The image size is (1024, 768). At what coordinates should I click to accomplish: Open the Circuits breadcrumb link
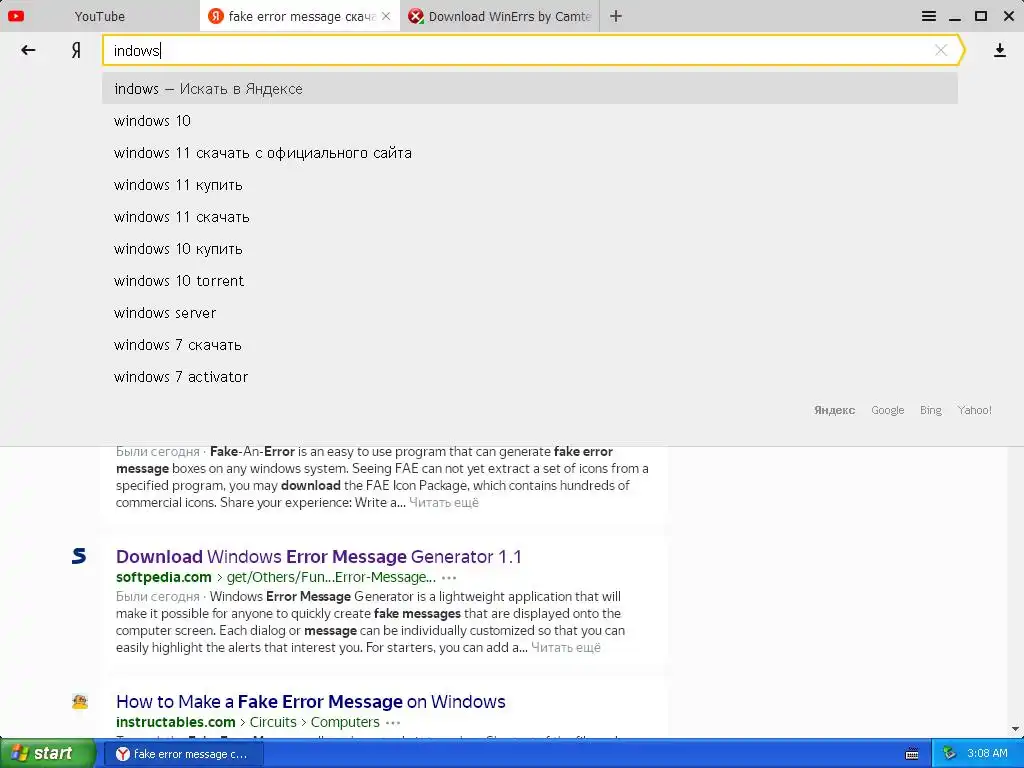click(273, 722)
